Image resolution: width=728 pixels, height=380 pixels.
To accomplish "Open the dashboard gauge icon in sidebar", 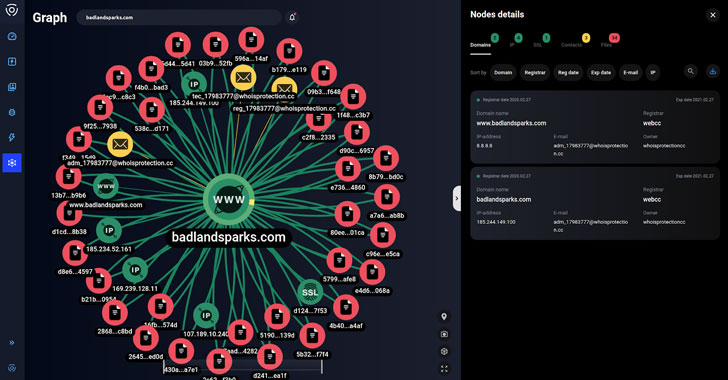I will point(12,36).
